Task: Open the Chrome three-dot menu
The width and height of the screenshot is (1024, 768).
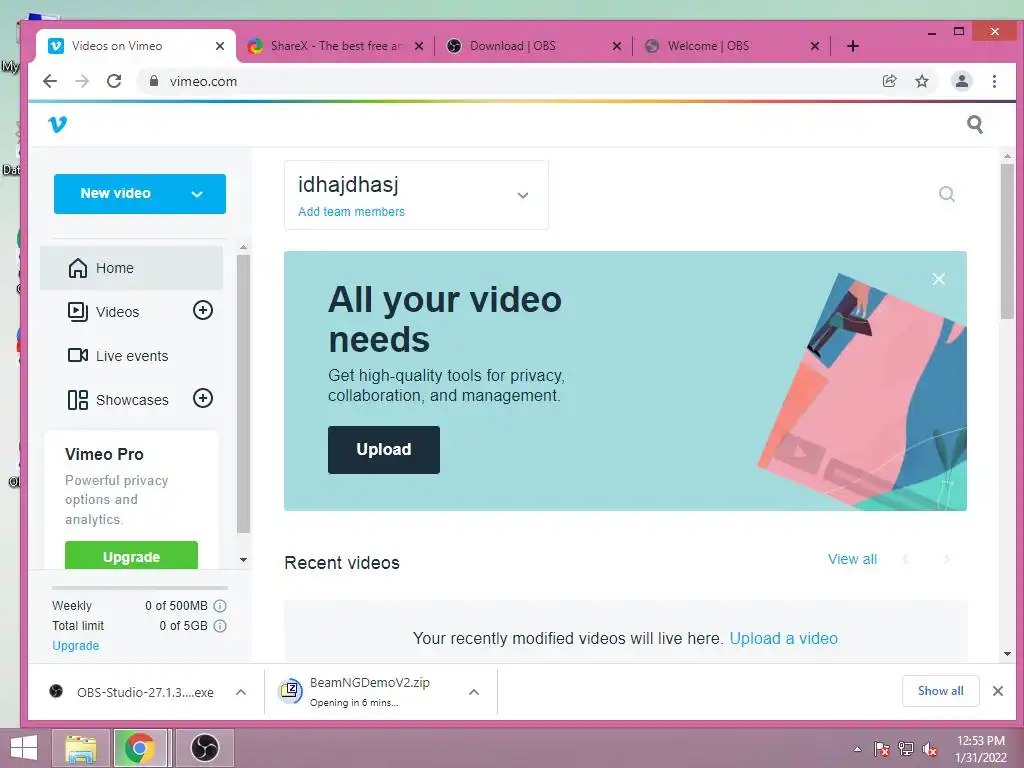Action: tap(994, 81)
